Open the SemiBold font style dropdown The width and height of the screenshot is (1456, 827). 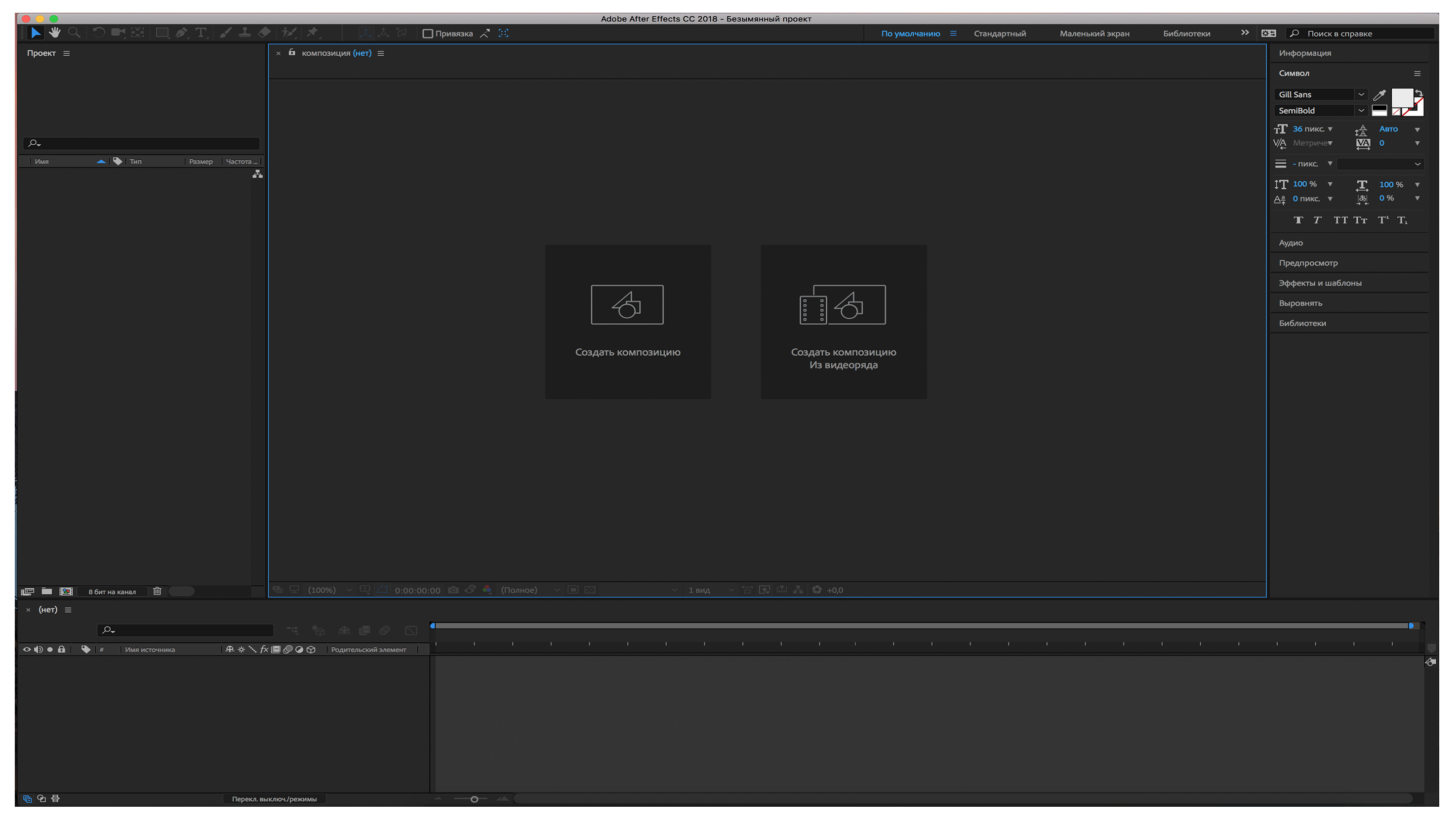coord(1361,111)
